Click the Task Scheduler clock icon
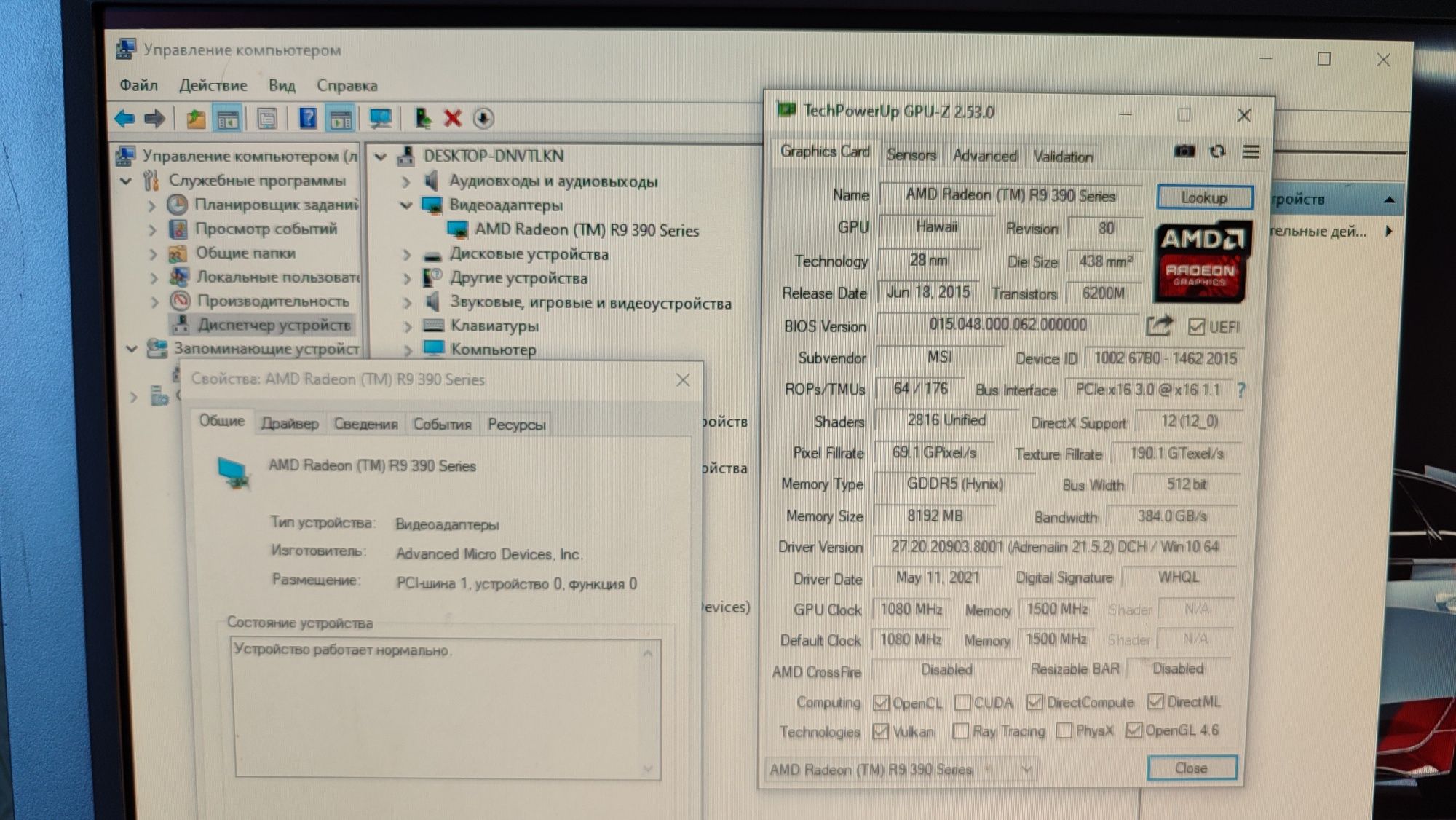1456x820 pixels. pyautogui.click(x=177, y=205)
